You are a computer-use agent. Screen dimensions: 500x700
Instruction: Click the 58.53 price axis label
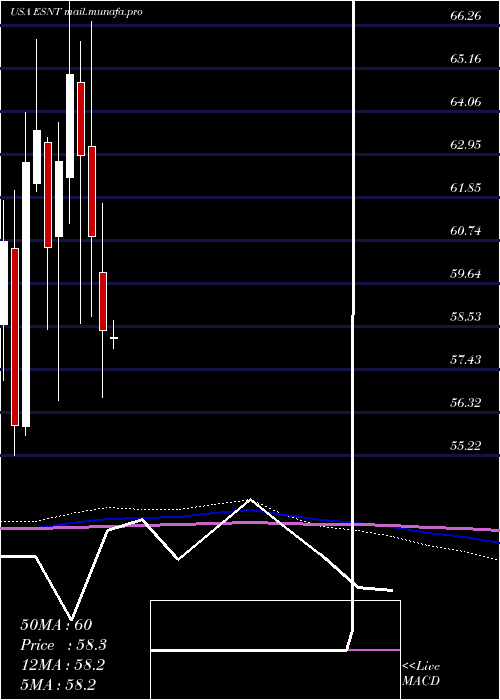[466, 317]
